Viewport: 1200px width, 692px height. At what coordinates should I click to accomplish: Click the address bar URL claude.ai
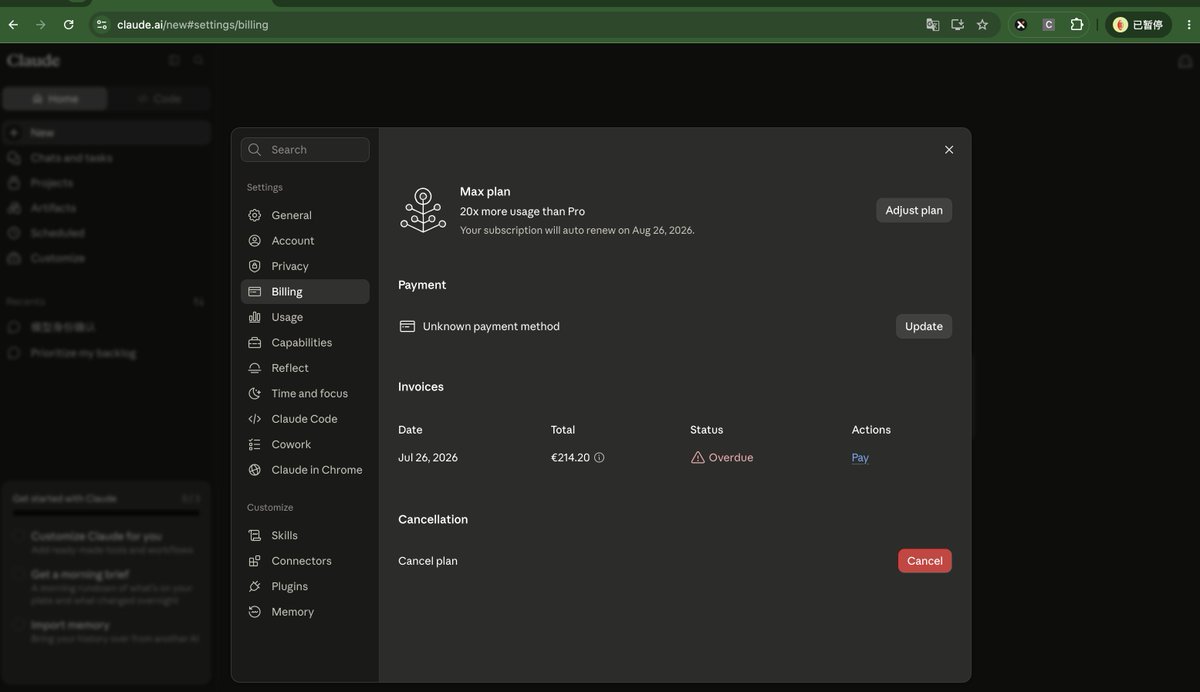click(193, 24)
